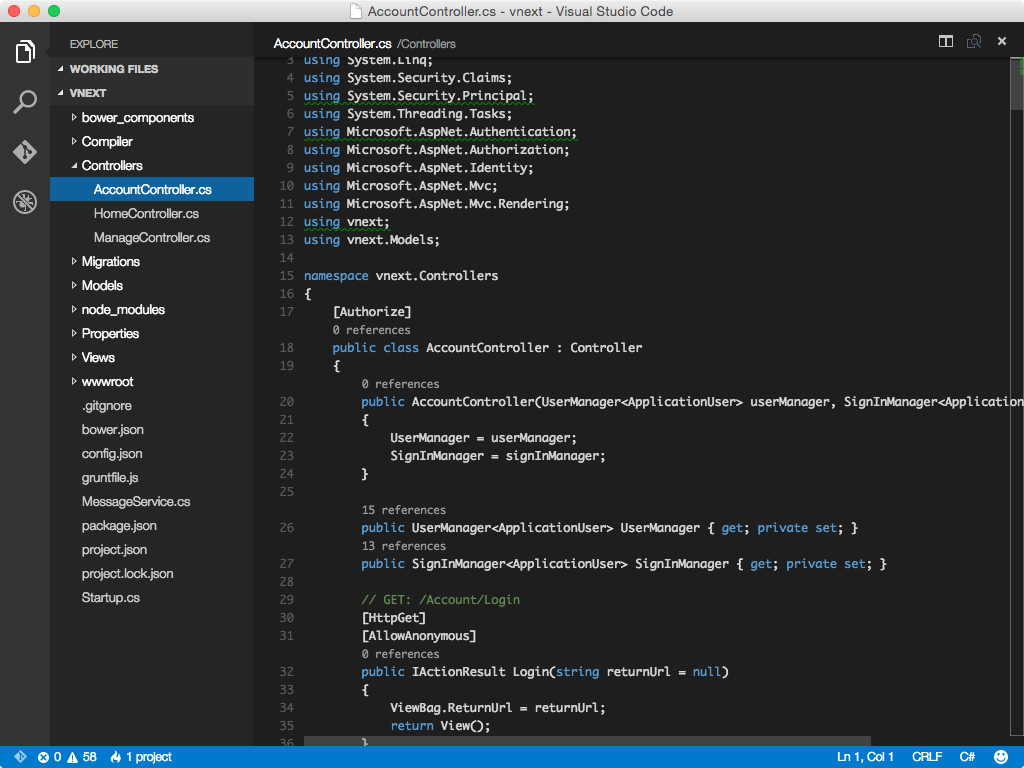Send feedback via the smiley icon
Screen dimensions: 1024x768
coord(1000,757)
